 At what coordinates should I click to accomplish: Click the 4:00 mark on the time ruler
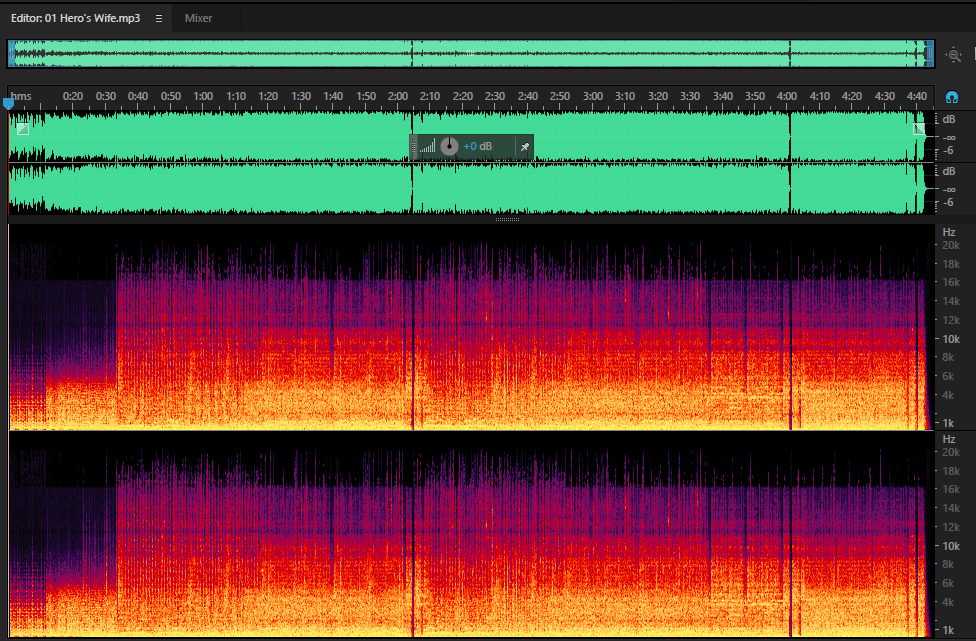point(787,96)
